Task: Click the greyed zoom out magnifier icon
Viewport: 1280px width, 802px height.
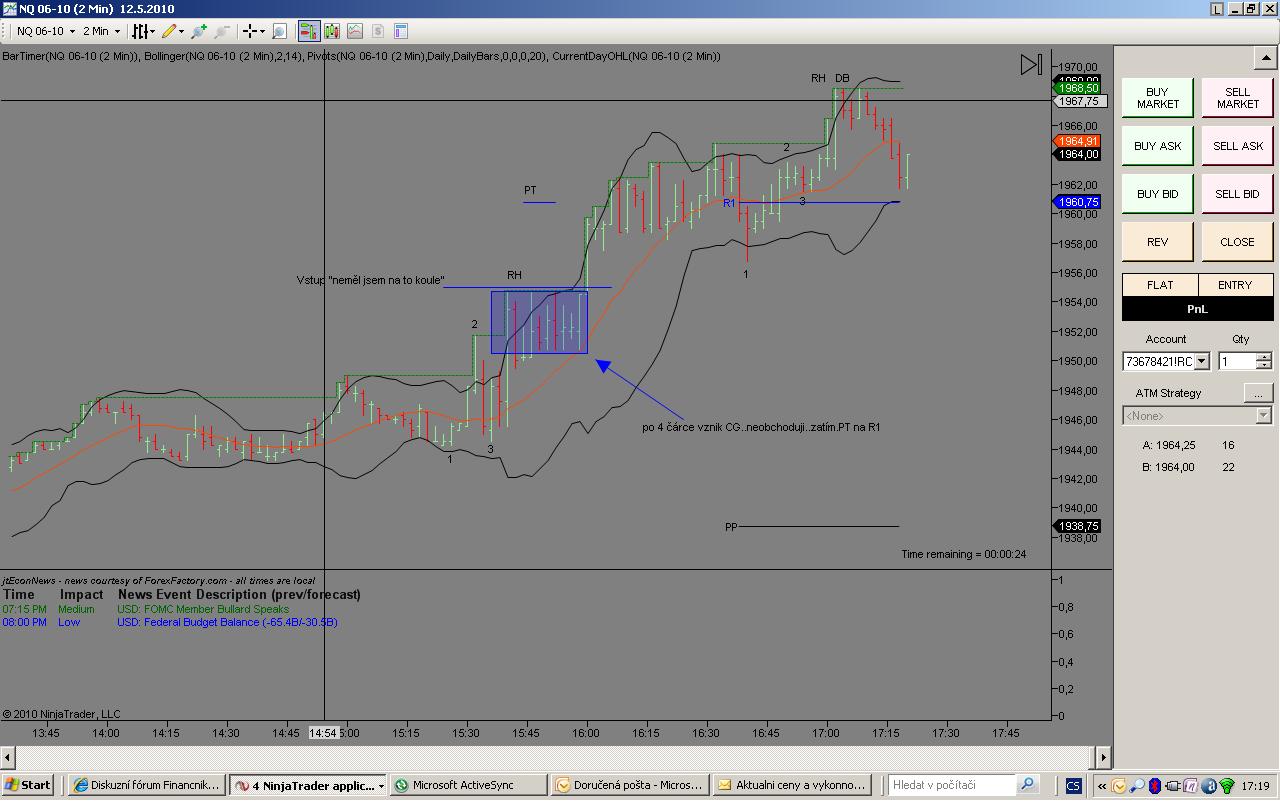Action: [x=221, y=32]
